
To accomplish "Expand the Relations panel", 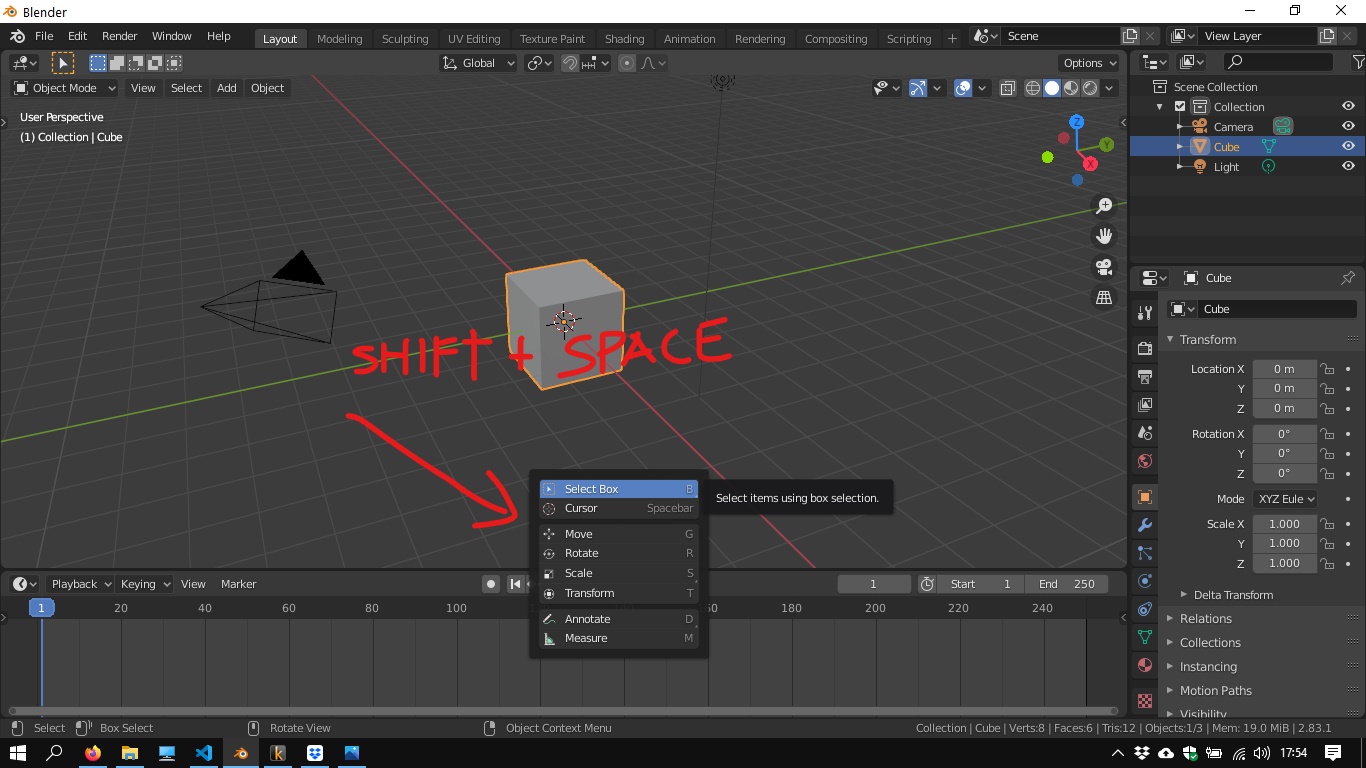I will 1205,618.
